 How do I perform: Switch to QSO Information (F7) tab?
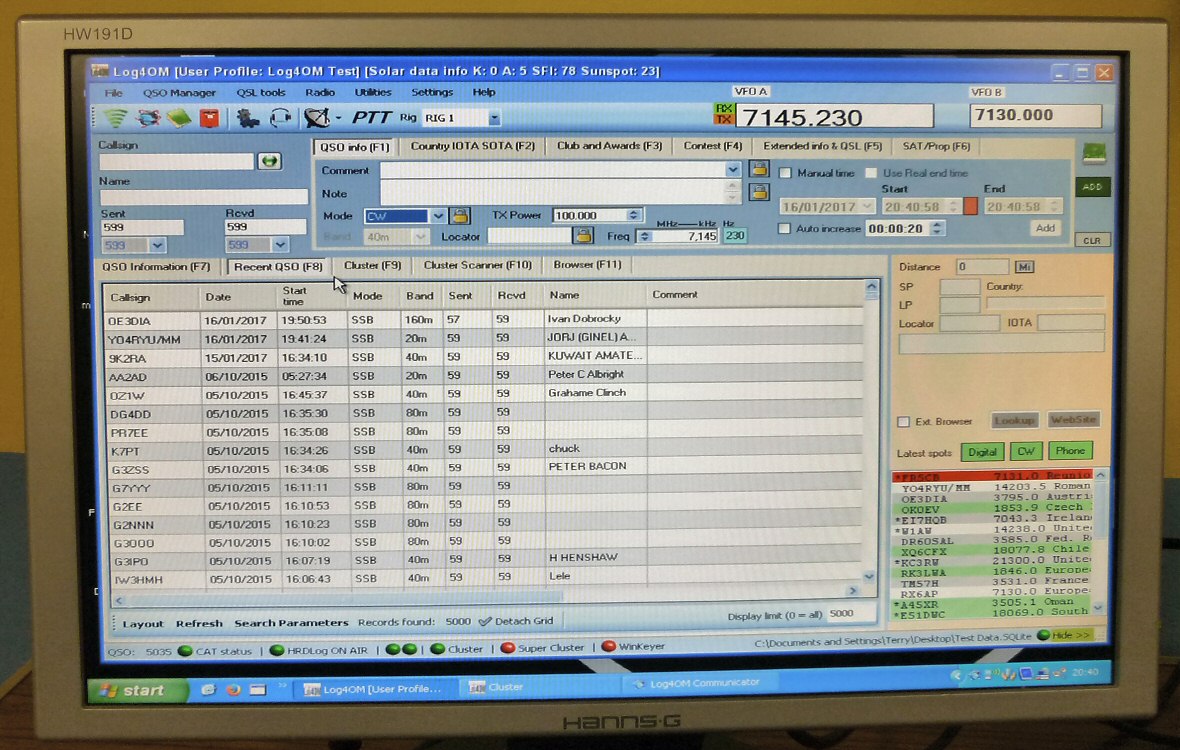[x=157, y=266]
